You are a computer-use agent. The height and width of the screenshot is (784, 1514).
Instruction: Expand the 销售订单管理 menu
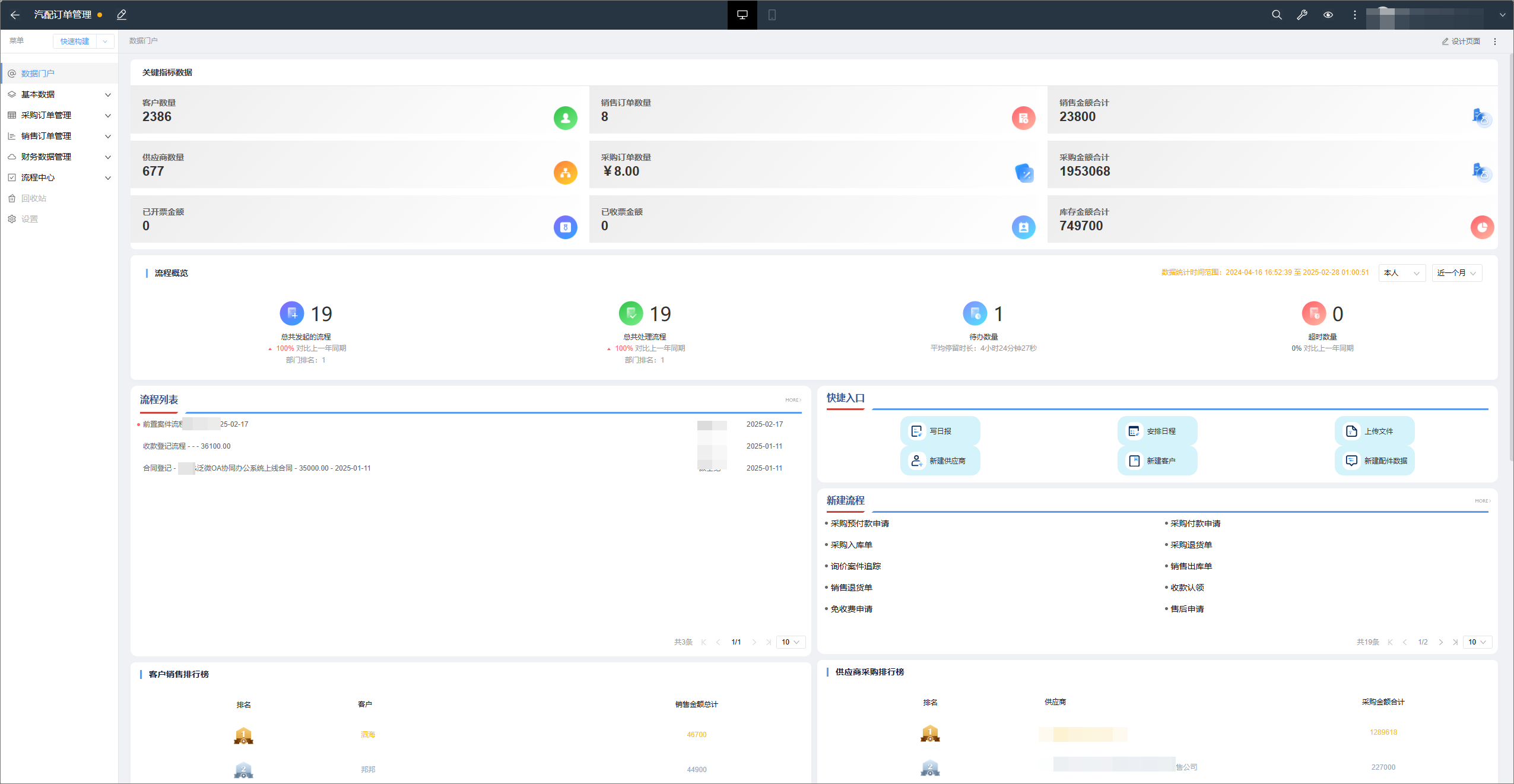coord(59,136)
